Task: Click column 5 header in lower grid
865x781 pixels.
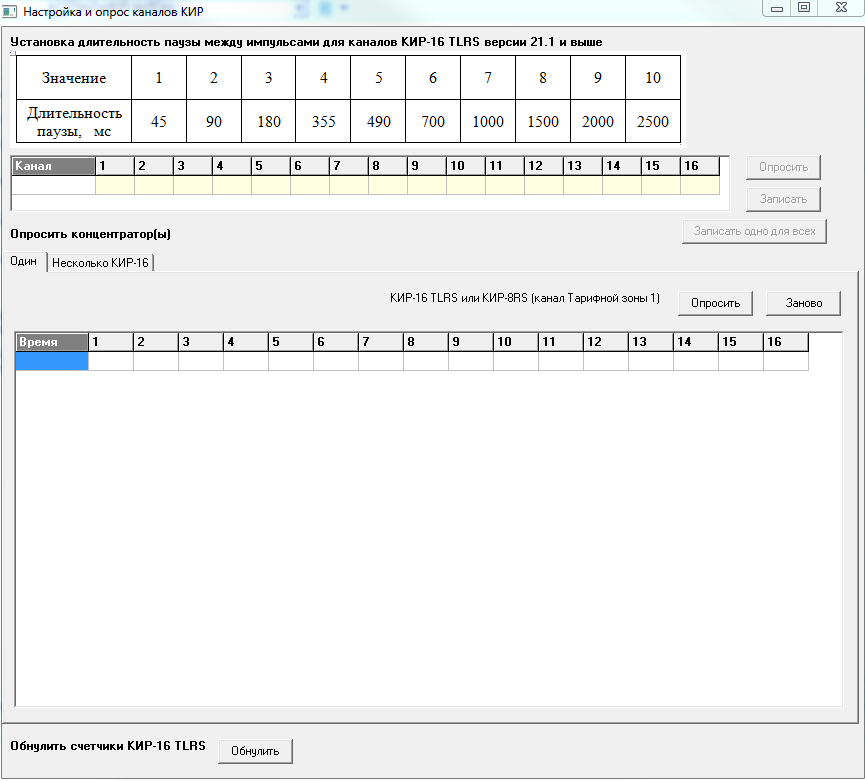Action: [x=290, y=342]
